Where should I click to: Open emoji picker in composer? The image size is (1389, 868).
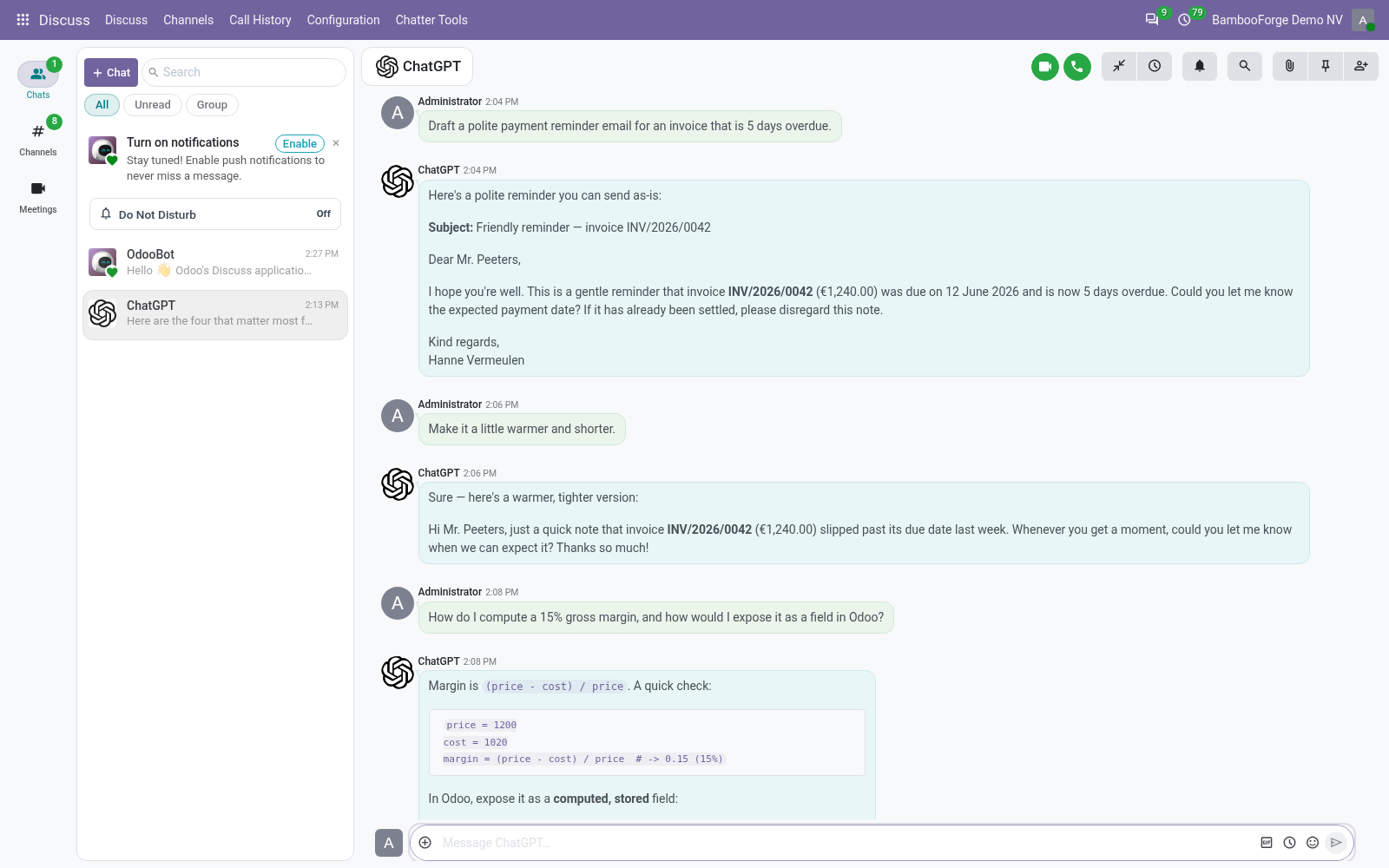click(1313, 843)
